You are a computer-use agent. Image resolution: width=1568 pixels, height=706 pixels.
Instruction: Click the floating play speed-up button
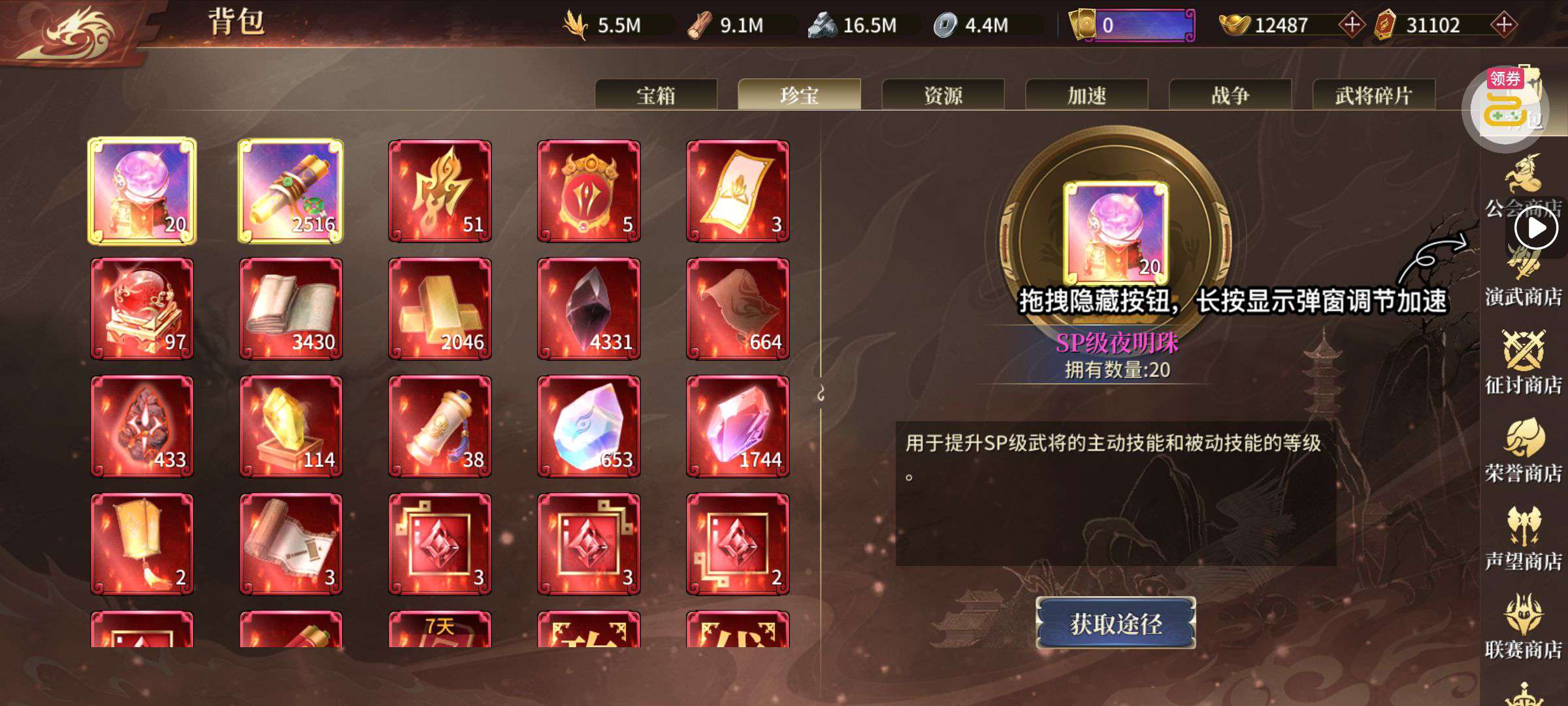tap(1537, 229)
